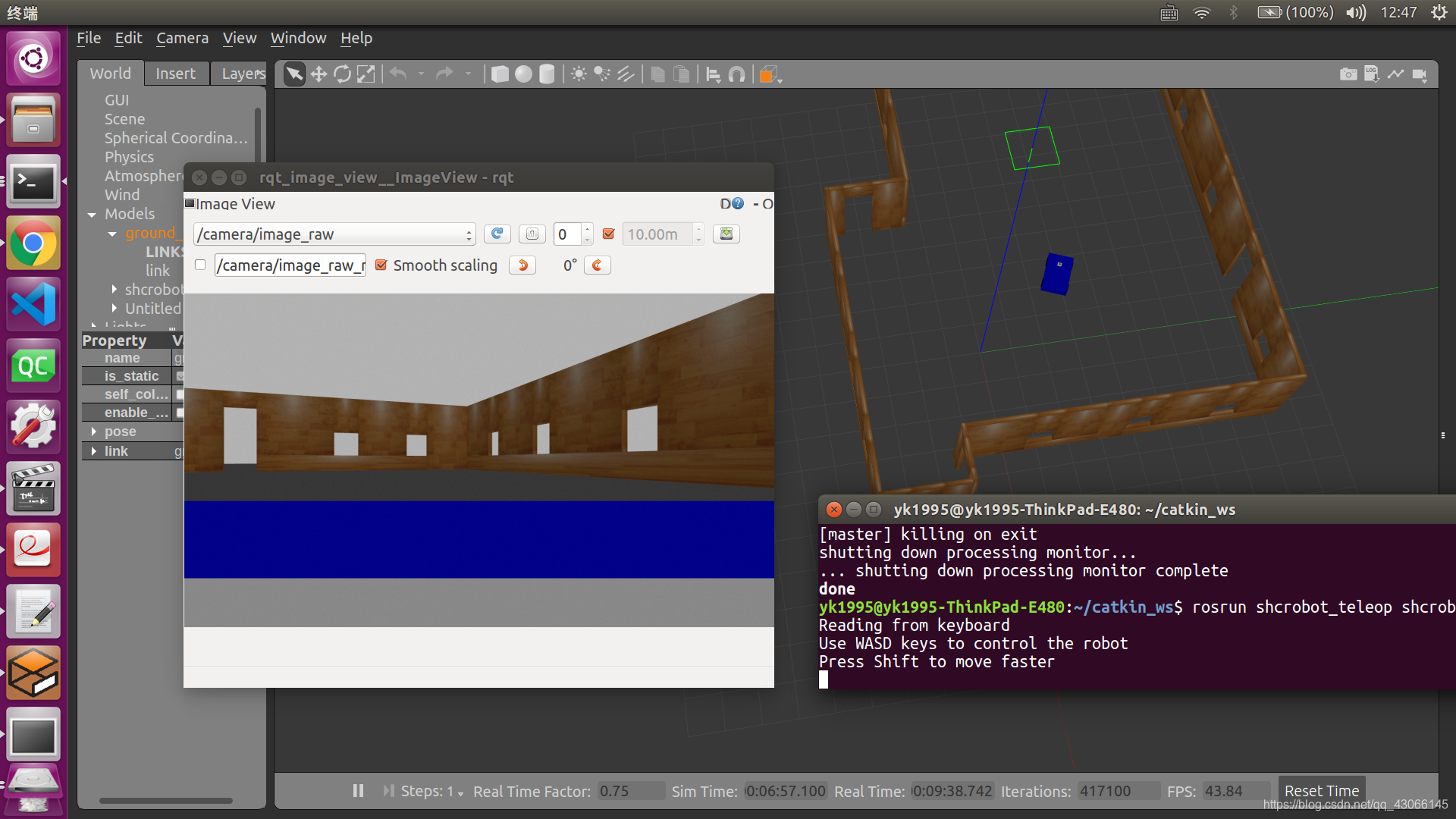Open the Camera menu
This screenshot has height=819, width=1456.
point(182,38)
